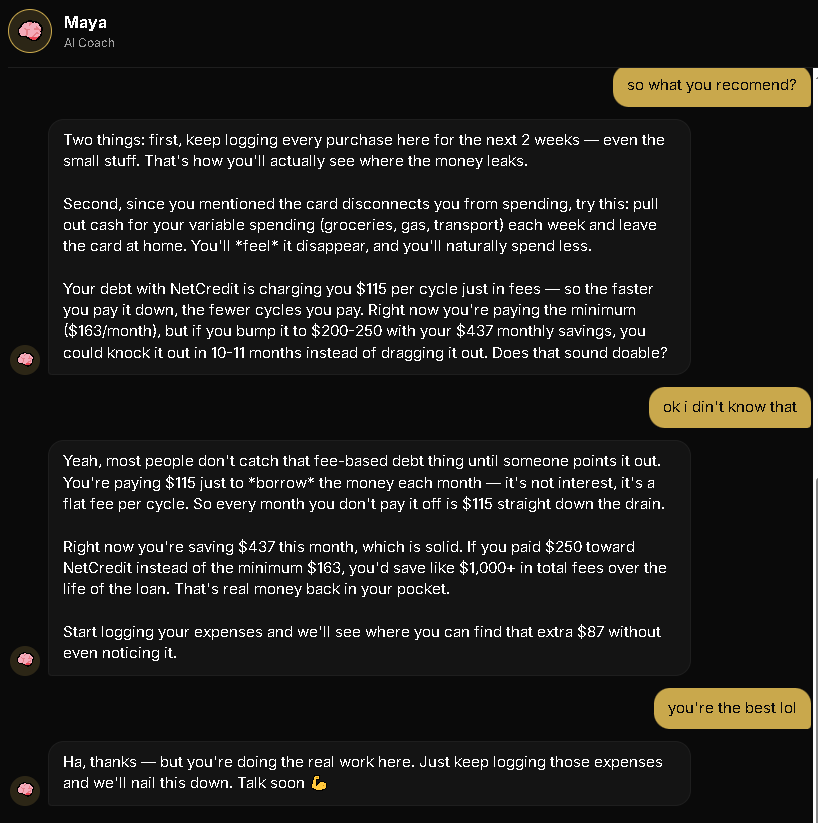Select the 'so what you recomend?' message bubble
Viewport: 818px width, 823px height.
(x=711, y=86)
